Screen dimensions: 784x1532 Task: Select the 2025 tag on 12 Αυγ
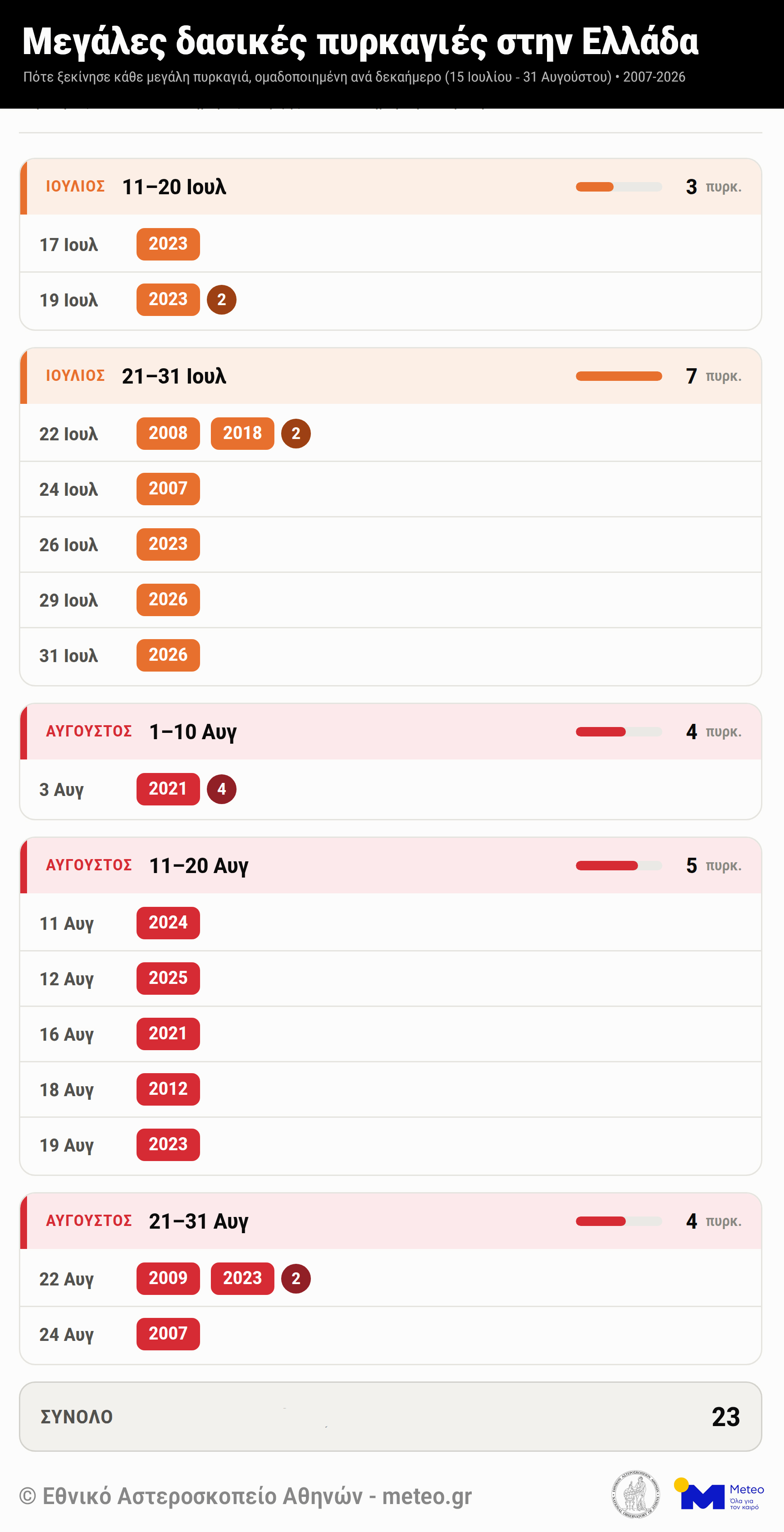pyautogui.click(x=168, y=979)
